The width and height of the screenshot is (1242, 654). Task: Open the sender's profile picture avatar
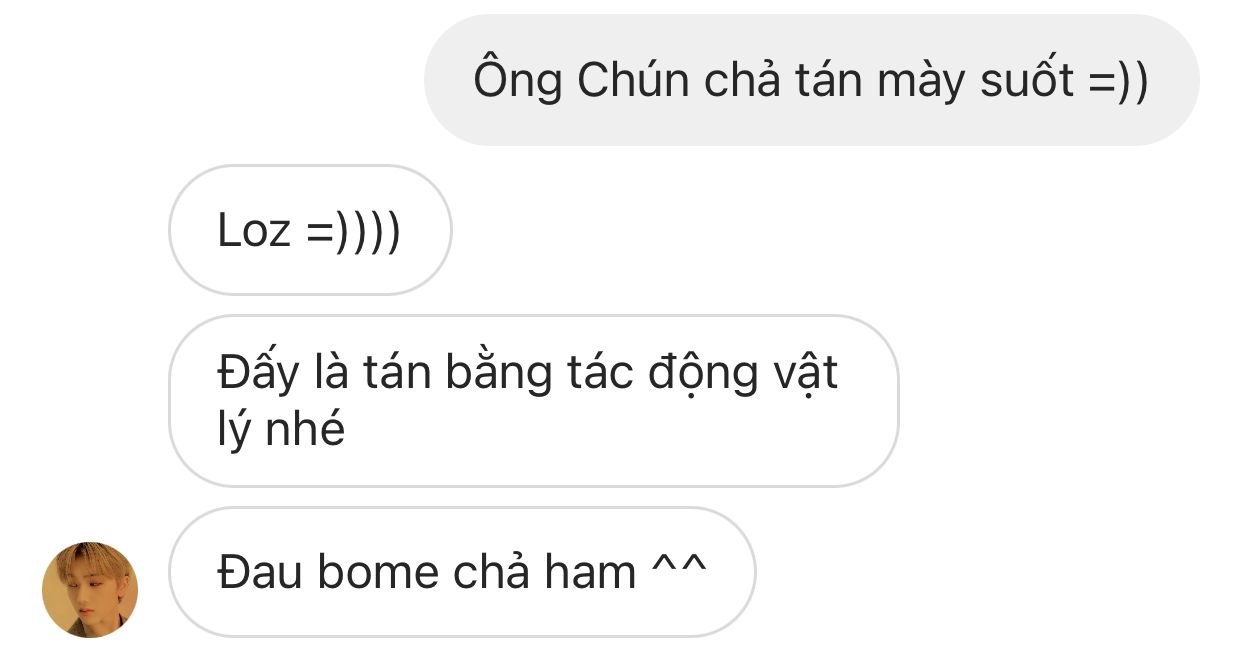[90, 589]
